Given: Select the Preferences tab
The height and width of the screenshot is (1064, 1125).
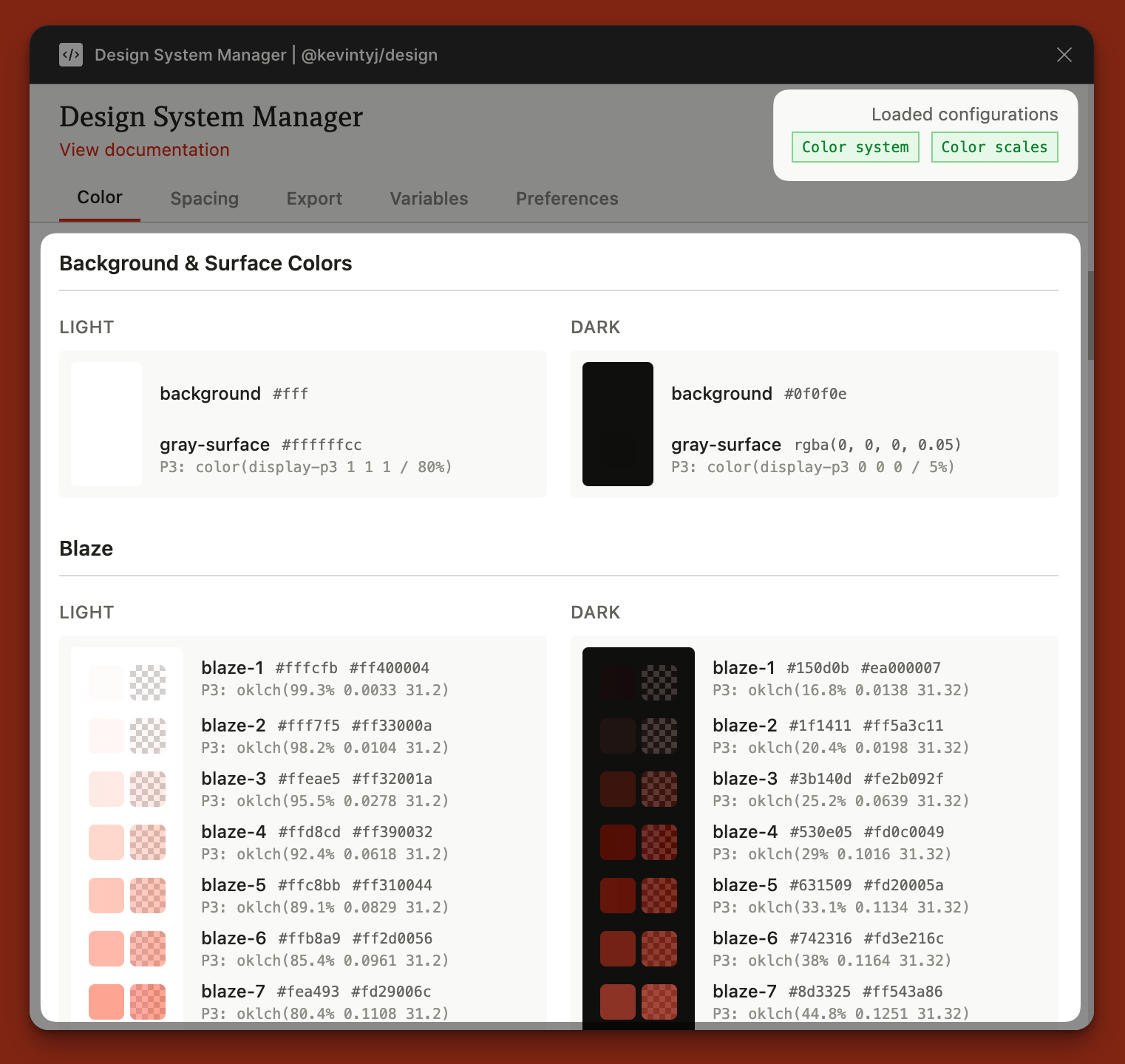Looking at the screenshot, I should 567,199.
